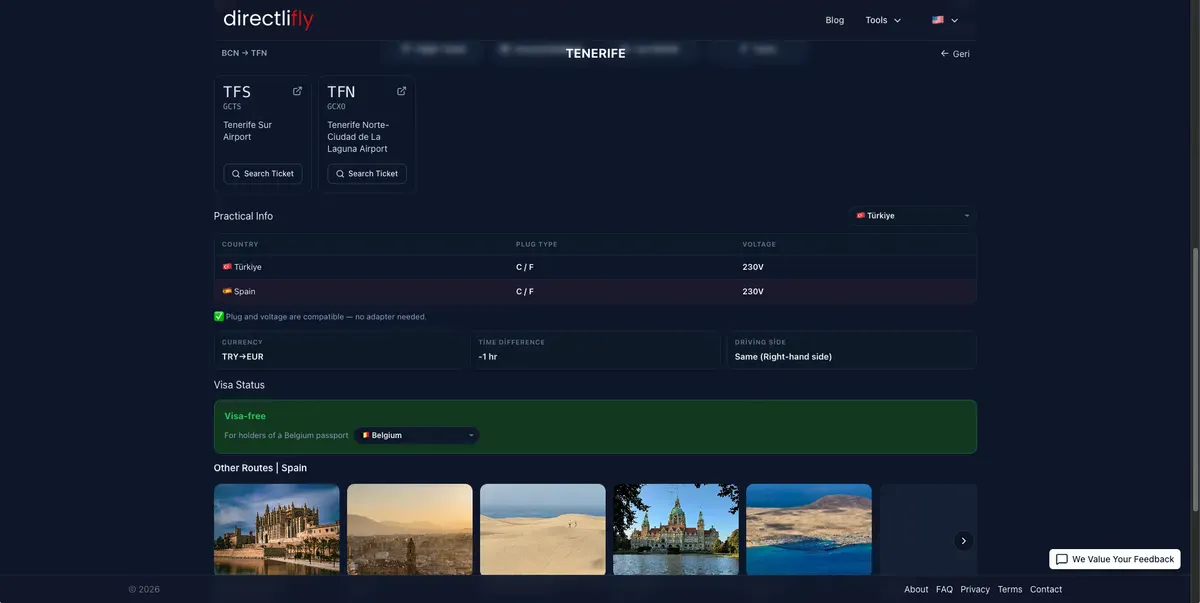Screen dimensions: 1200x603
Task: Open the Privacy footer link
Action: click(x=975, y=590)
